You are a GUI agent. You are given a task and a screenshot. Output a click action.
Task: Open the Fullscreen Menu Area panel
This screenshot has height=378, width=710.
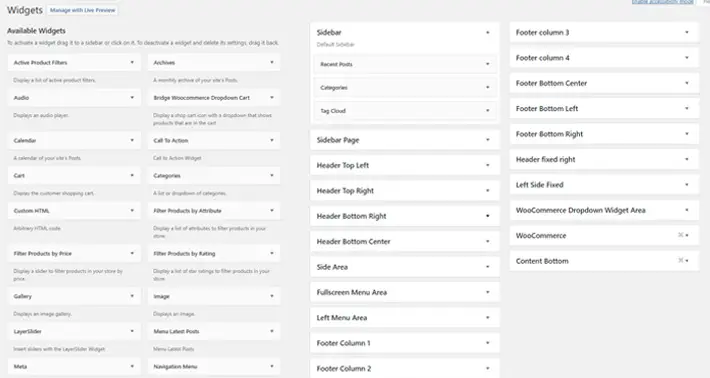pyautogui.click(x=405, y=292)
